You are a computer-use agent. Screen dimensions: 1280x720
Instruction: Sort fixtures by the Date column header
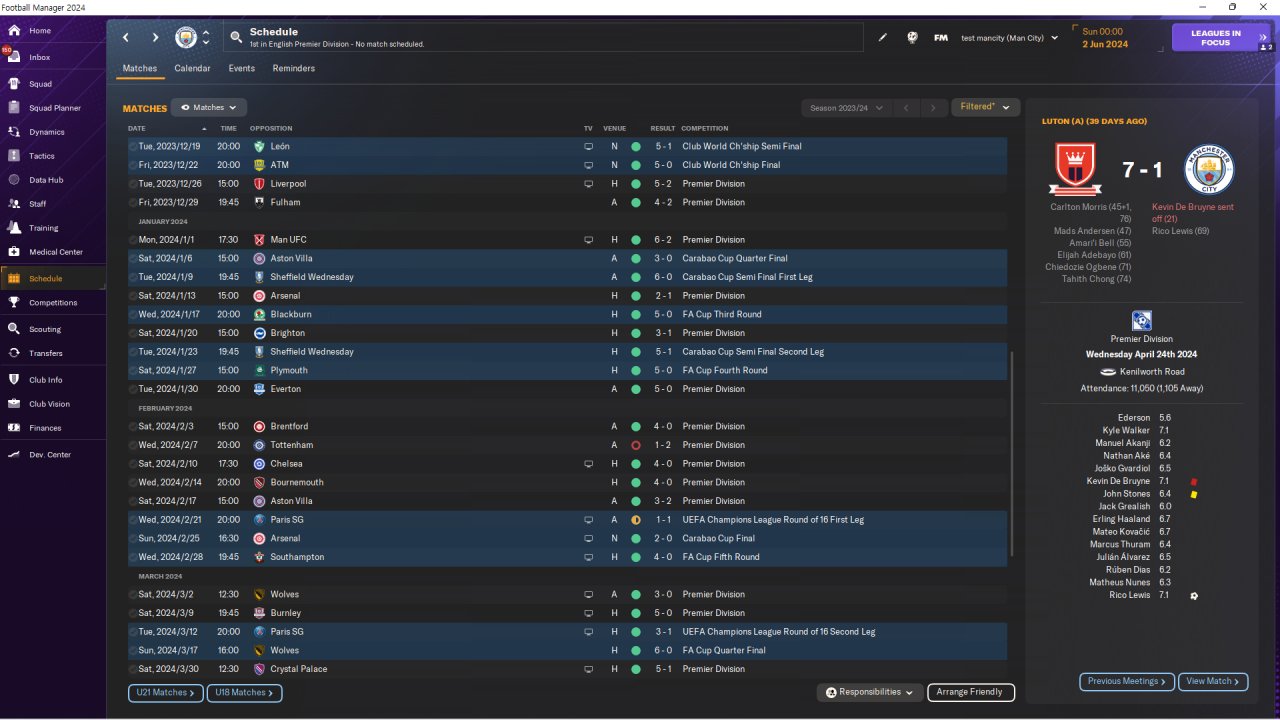tap(137, 129)
